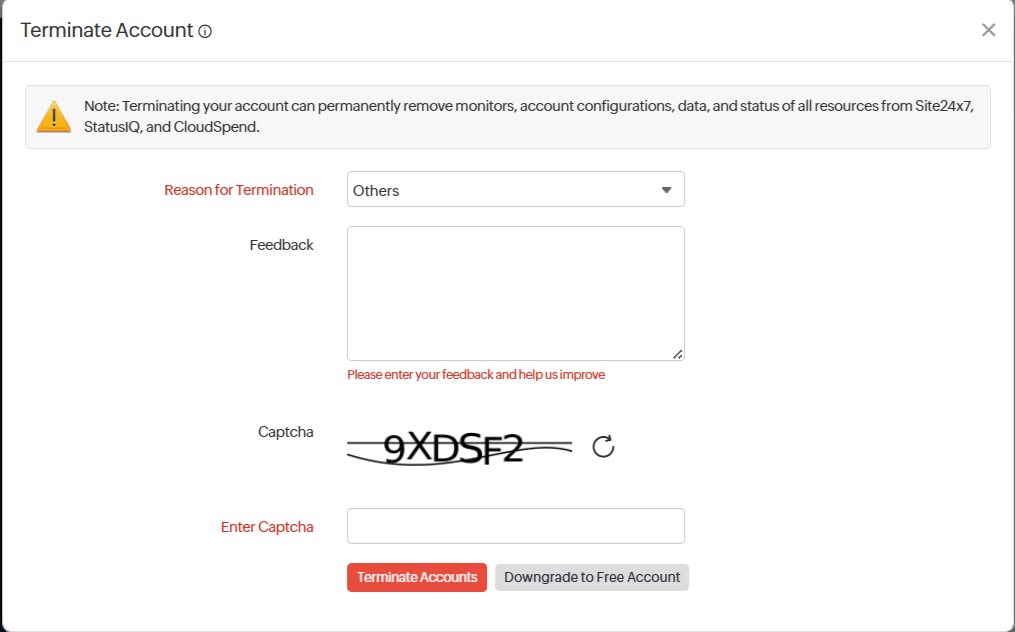Click the Terminate Accounts button
The height and width of the screenshot is (632, 1015).
[417, 577]
